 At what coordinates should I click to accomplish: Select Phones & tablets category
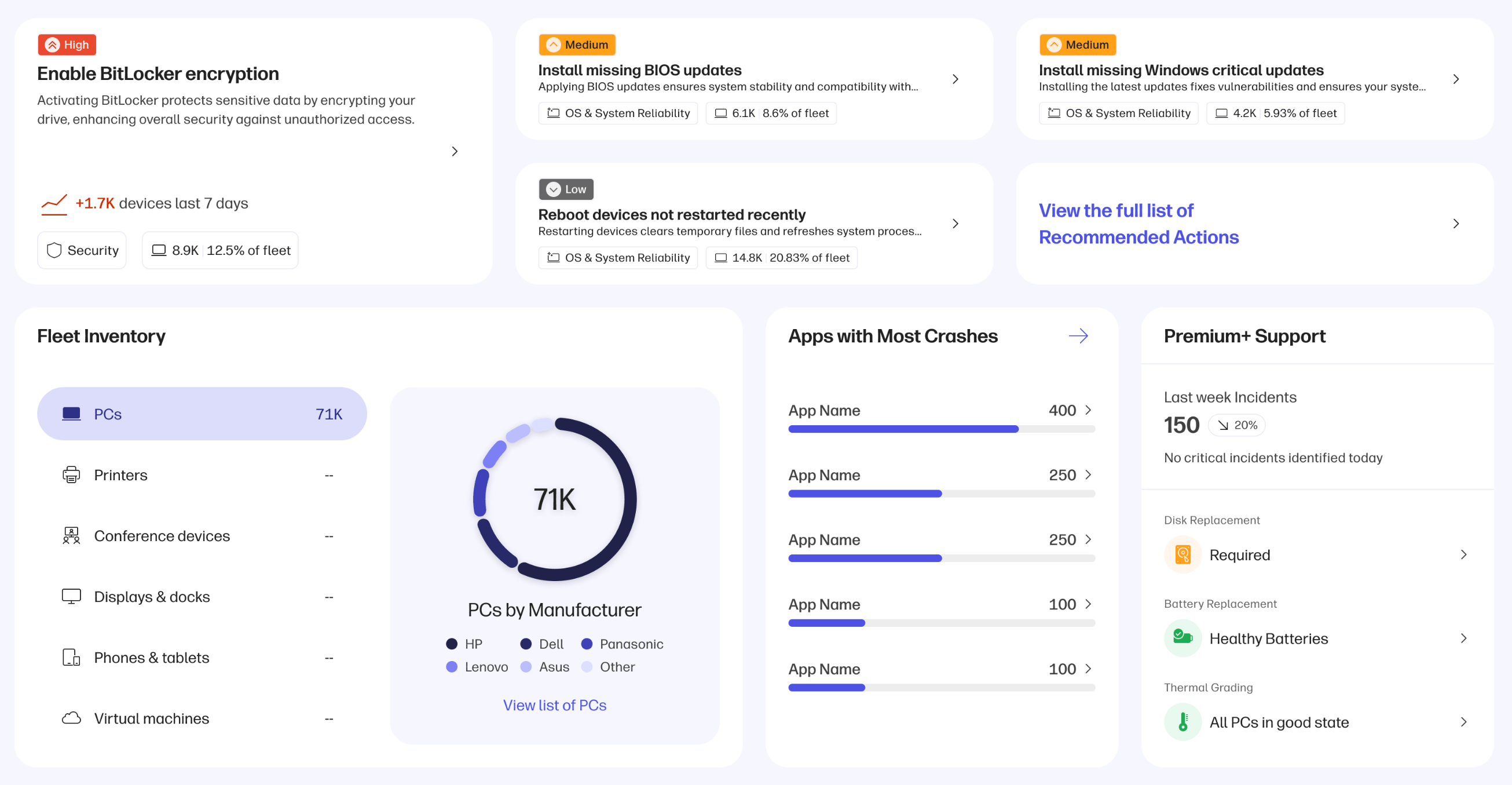[202, 657]
